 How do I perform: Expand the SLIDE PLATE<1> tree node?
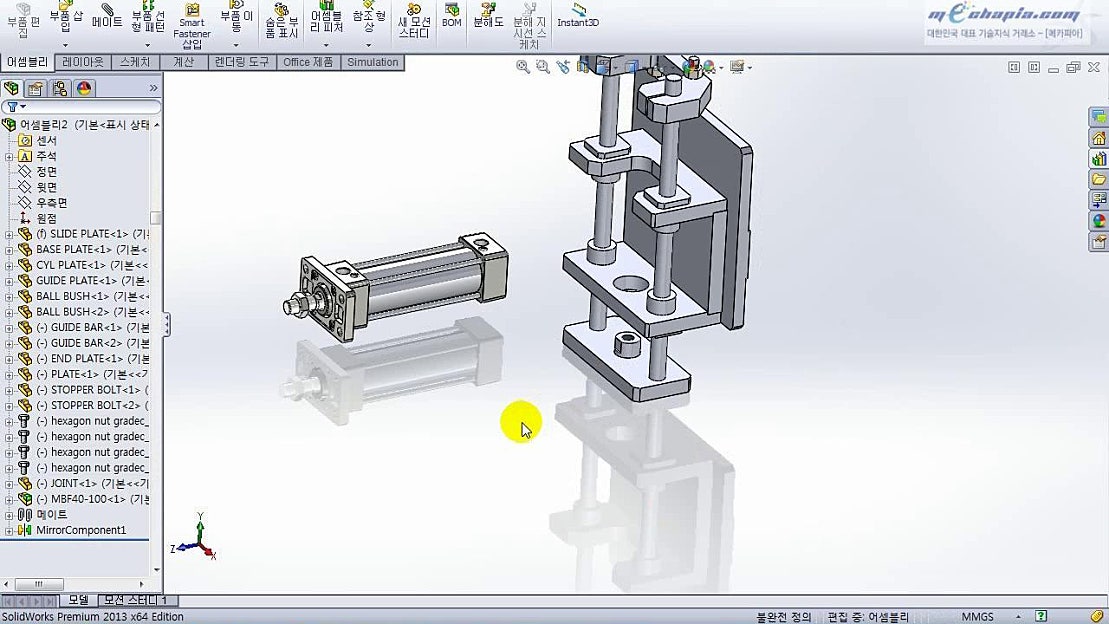(x=9, y=234)
